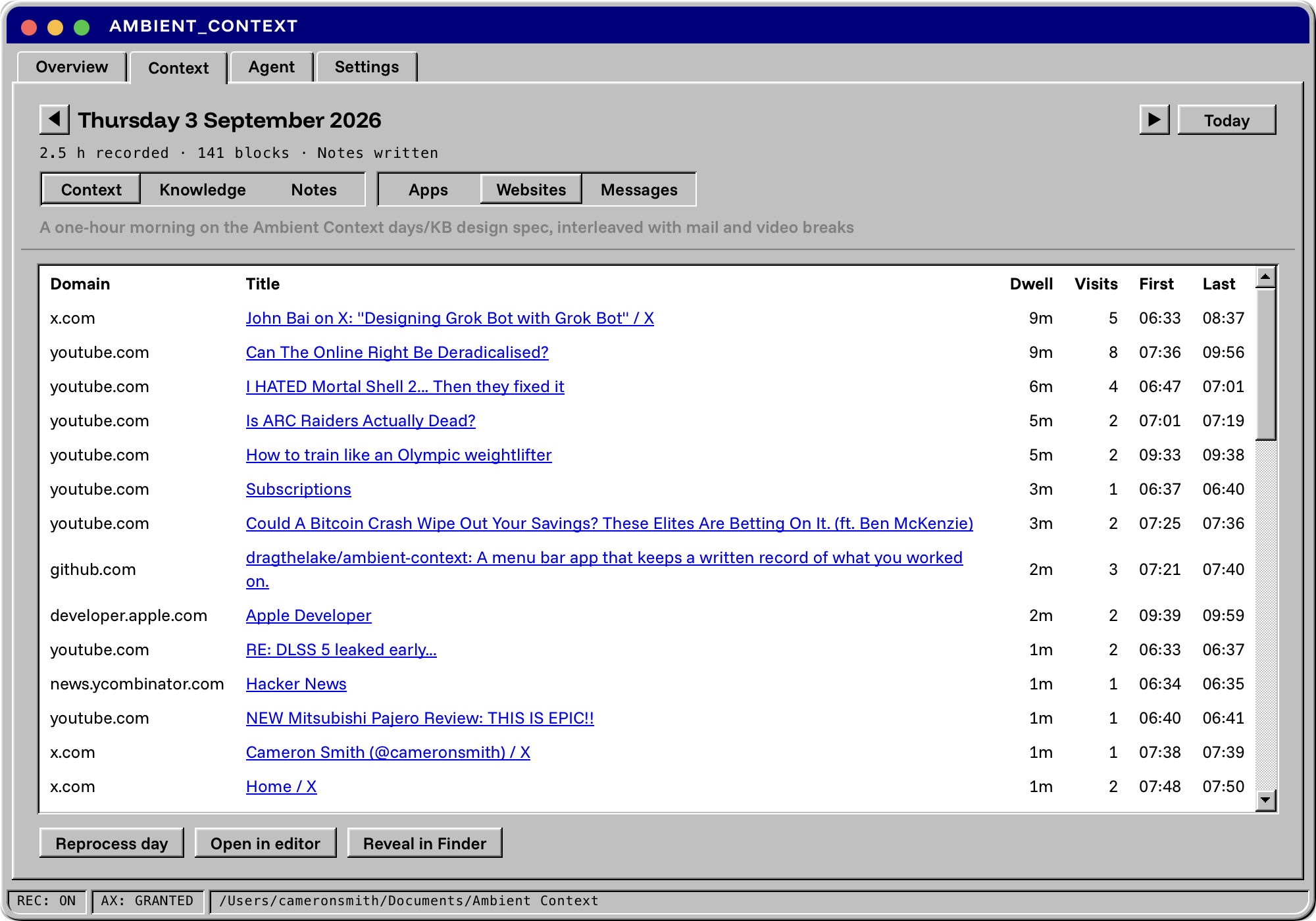Screen dimensions: 1316x921
Task: Click Open in editor
Action: click(x=265, y=843)
